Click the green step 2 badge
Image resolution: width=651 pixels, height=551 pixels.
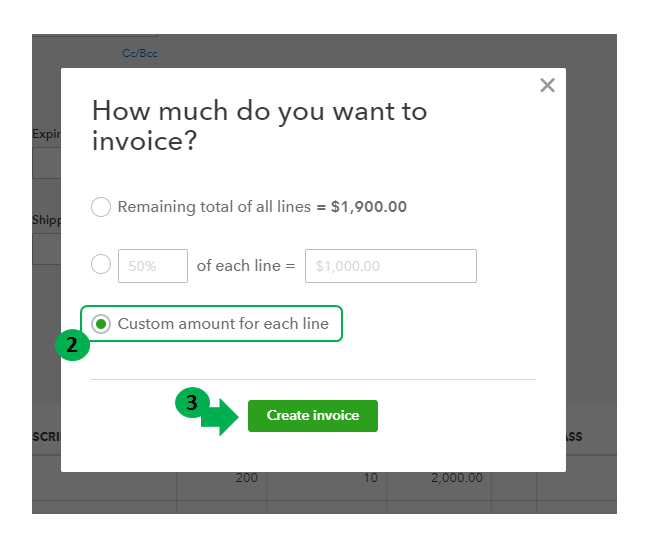71,346
